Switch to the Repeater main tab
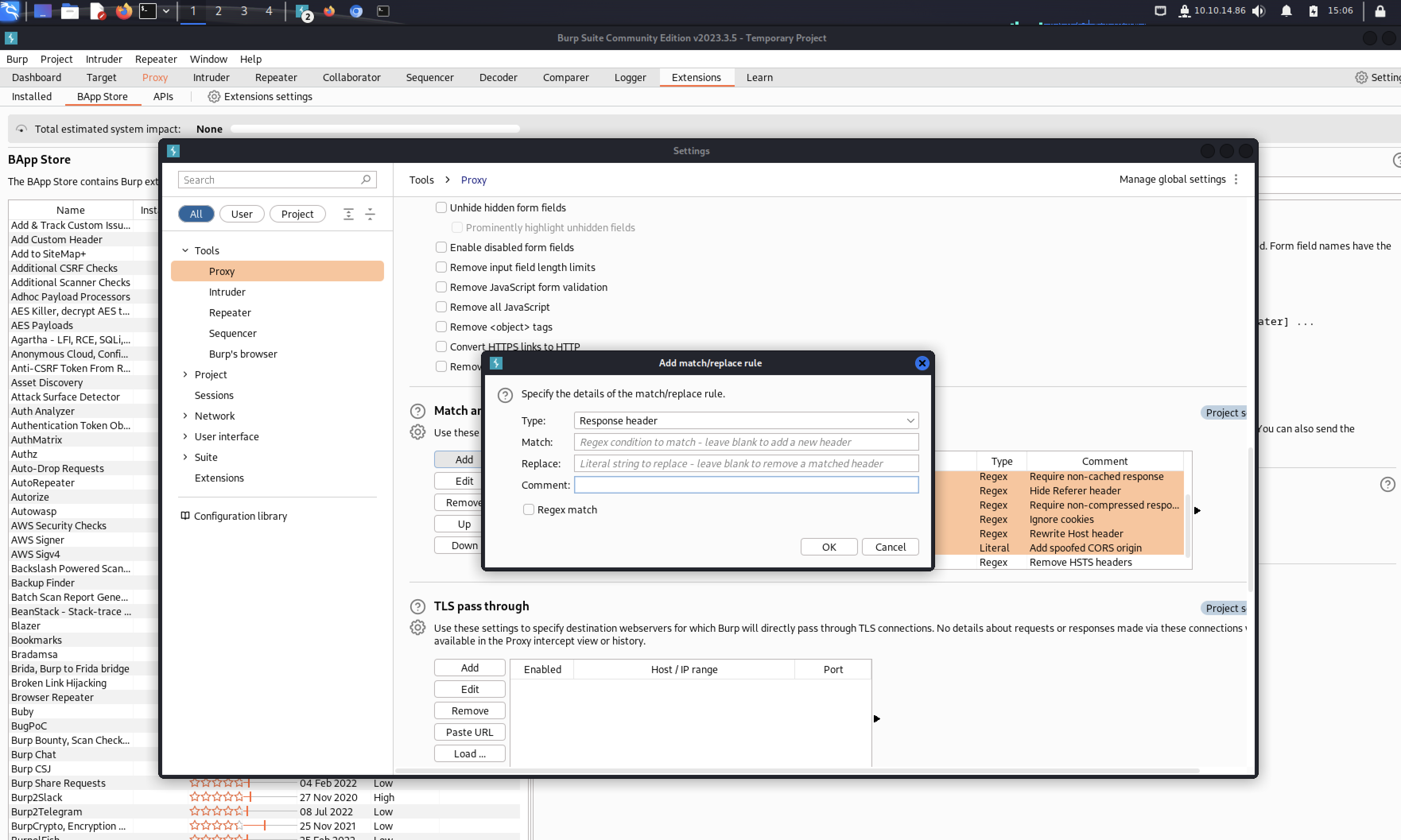Image resolution: width=1401 pixels, height=840 pixels. (x=275, y=77)
